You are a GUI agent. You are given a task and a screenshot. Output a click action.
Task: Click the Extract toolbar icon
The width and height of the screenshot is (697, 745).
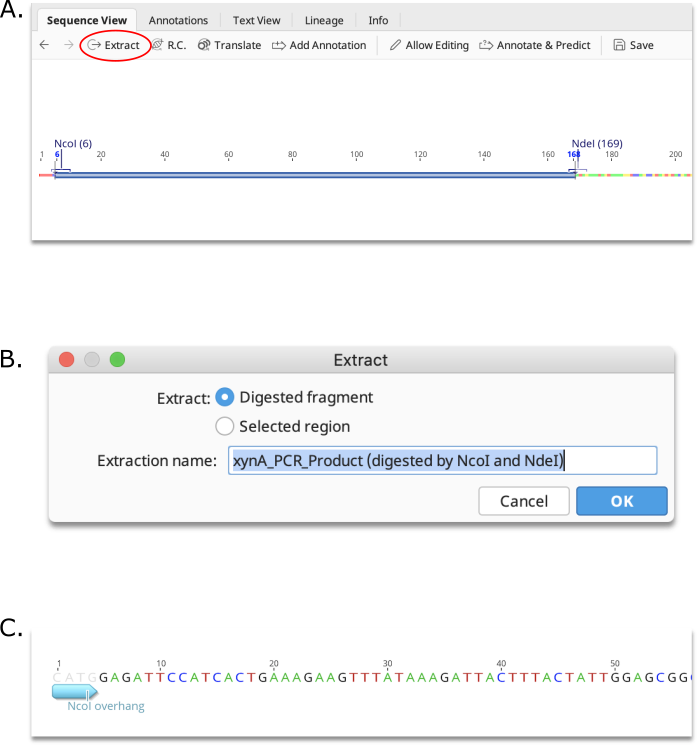coord(94,45)
